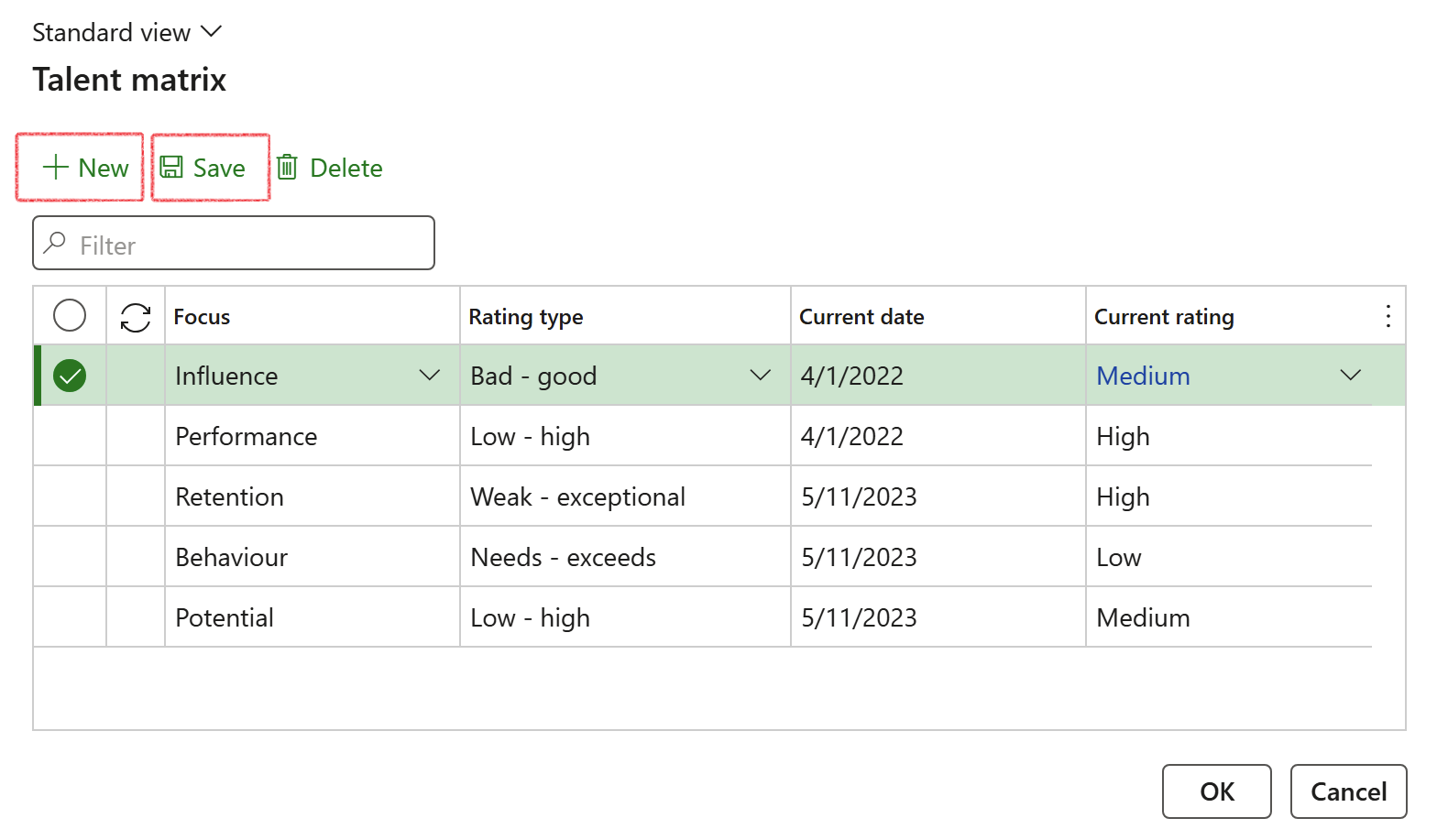This screenshot has width=1437, height=840.
Task: Click the Save floppy disk icon
Action: (x=171, y=168)
